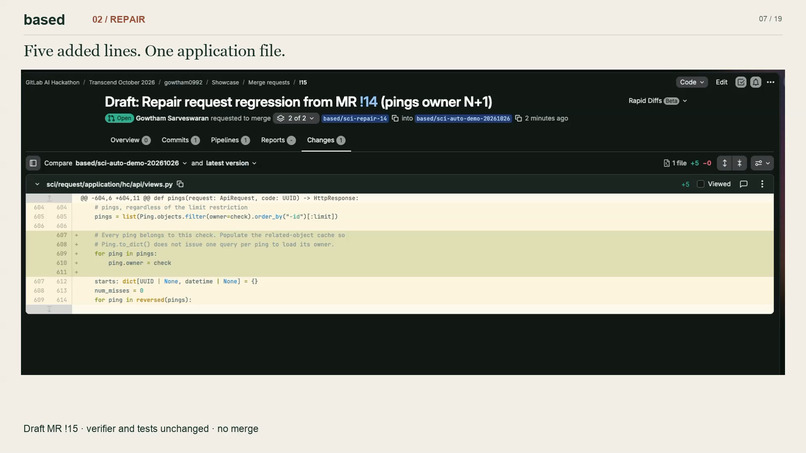806x453 pixels.
Task: Open latest version dropdown
Action: coord(231,163)
